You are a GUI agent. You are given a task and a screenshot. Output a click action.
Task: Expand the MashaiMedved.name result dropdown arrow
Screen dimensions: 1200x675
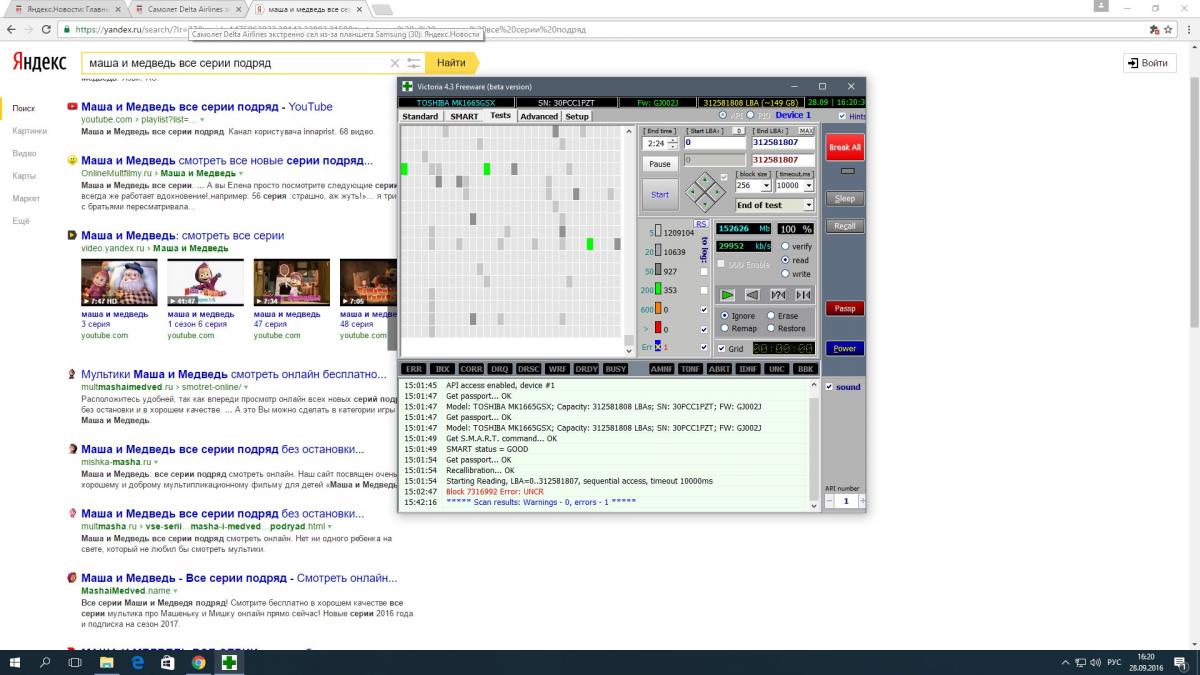175,592
